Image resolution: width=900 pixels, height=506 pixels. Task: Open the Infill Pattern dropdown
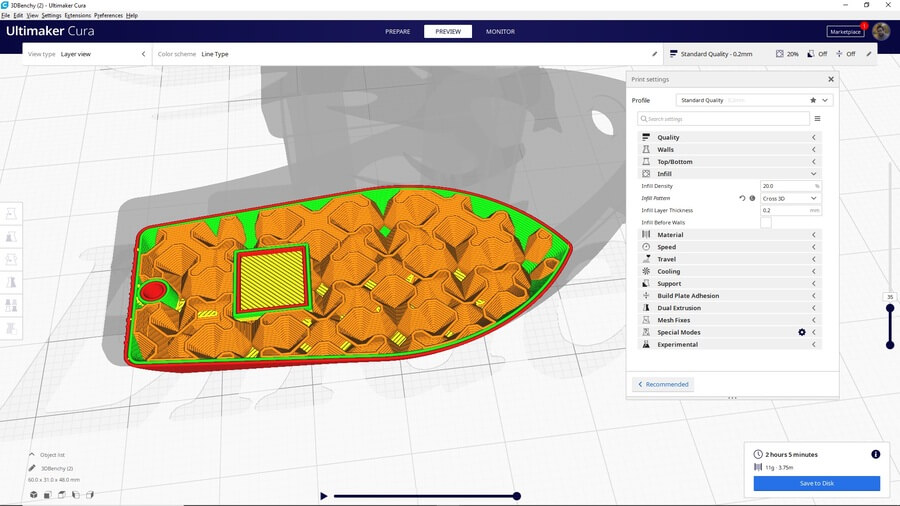click(790, 198)
